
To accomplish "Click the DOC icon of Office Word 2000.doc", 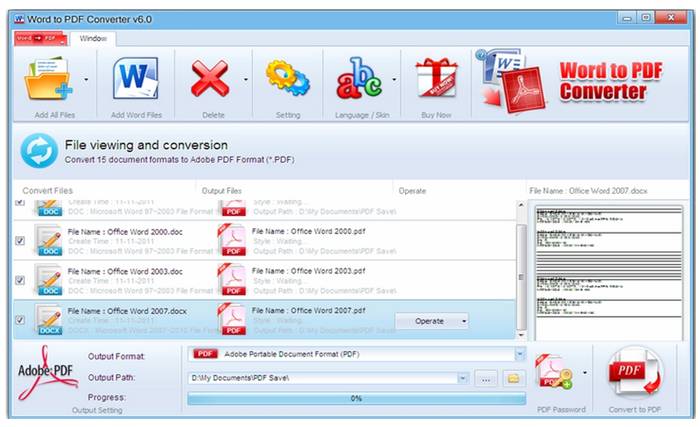I will [x=48, y=240].
